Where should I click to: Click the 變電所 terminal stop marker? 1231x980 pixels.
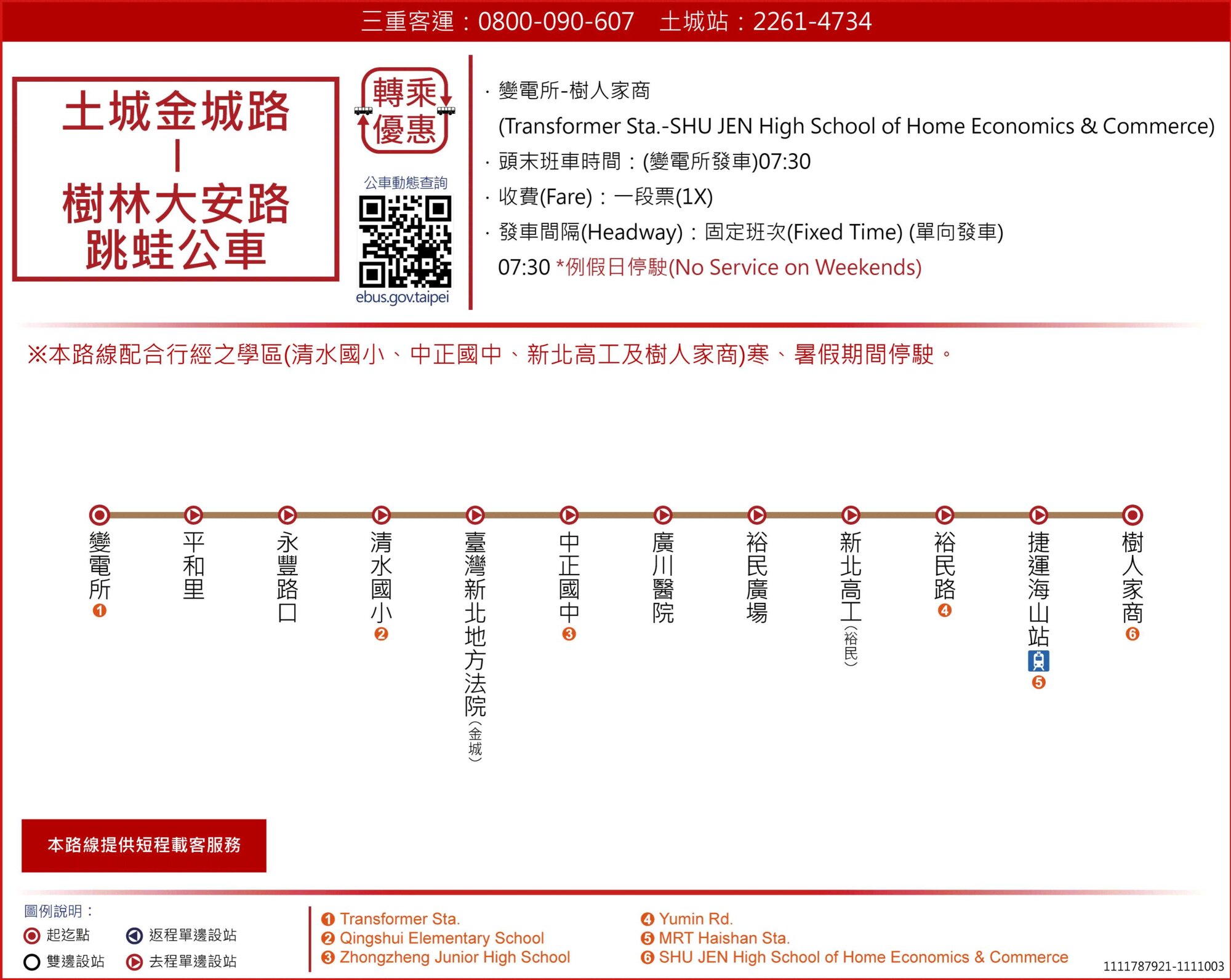point(100,514)
